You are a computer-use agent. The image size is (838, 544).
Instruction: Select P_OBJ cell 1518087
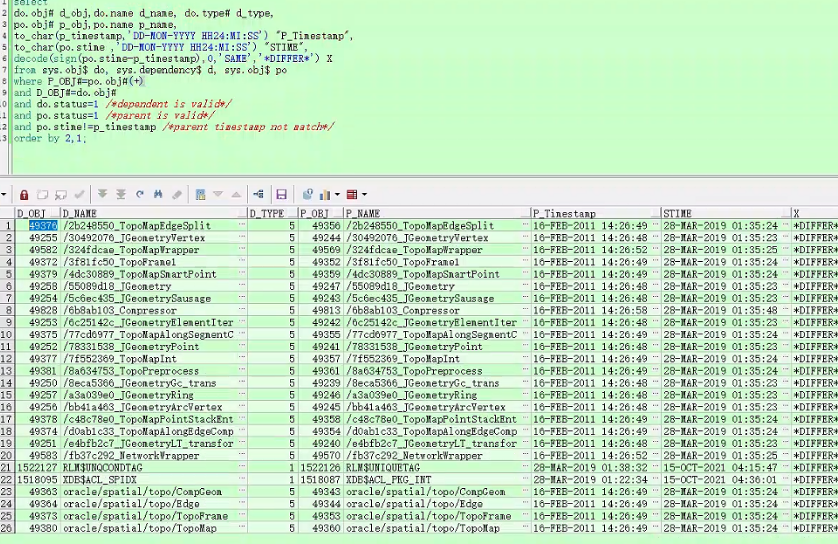click(321, 480)
